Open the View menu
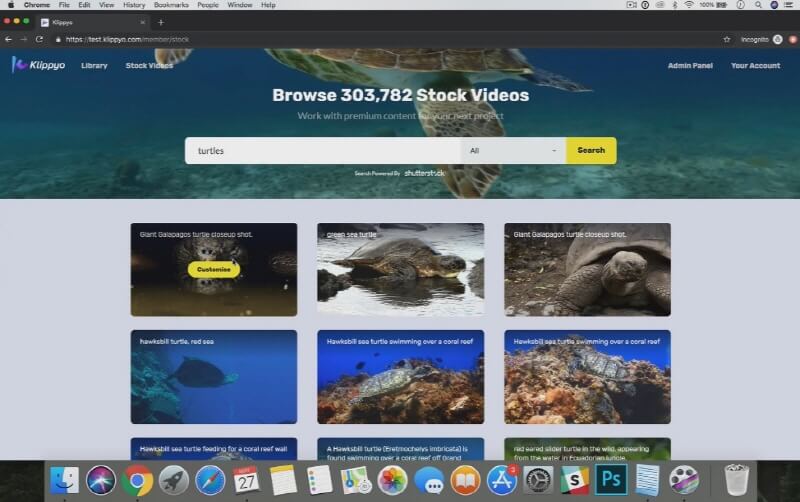This screenshot has width=800, height=502. click(x=106, y=5)
